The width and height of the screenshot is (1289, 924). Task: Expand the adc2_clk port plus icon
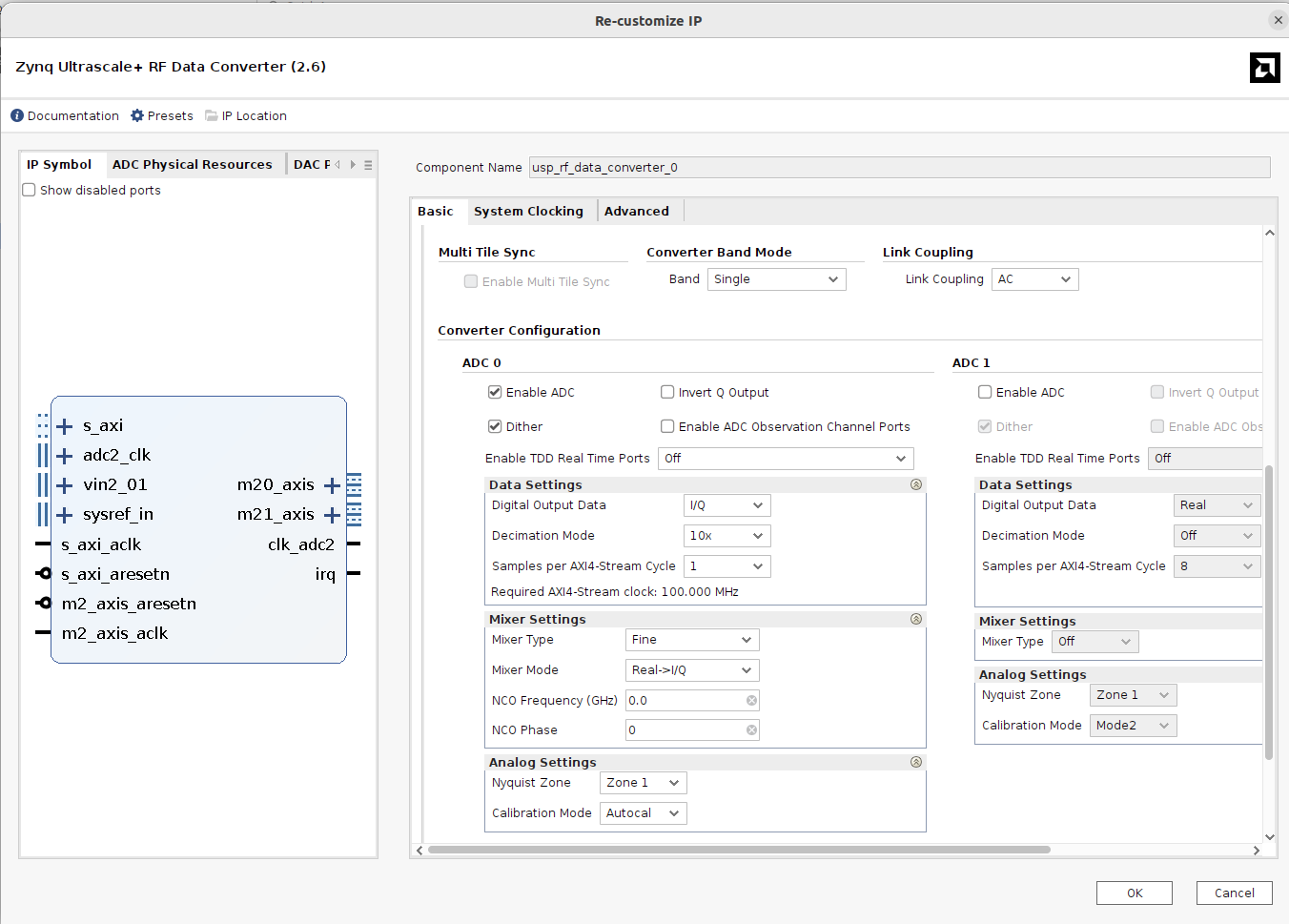65,456
